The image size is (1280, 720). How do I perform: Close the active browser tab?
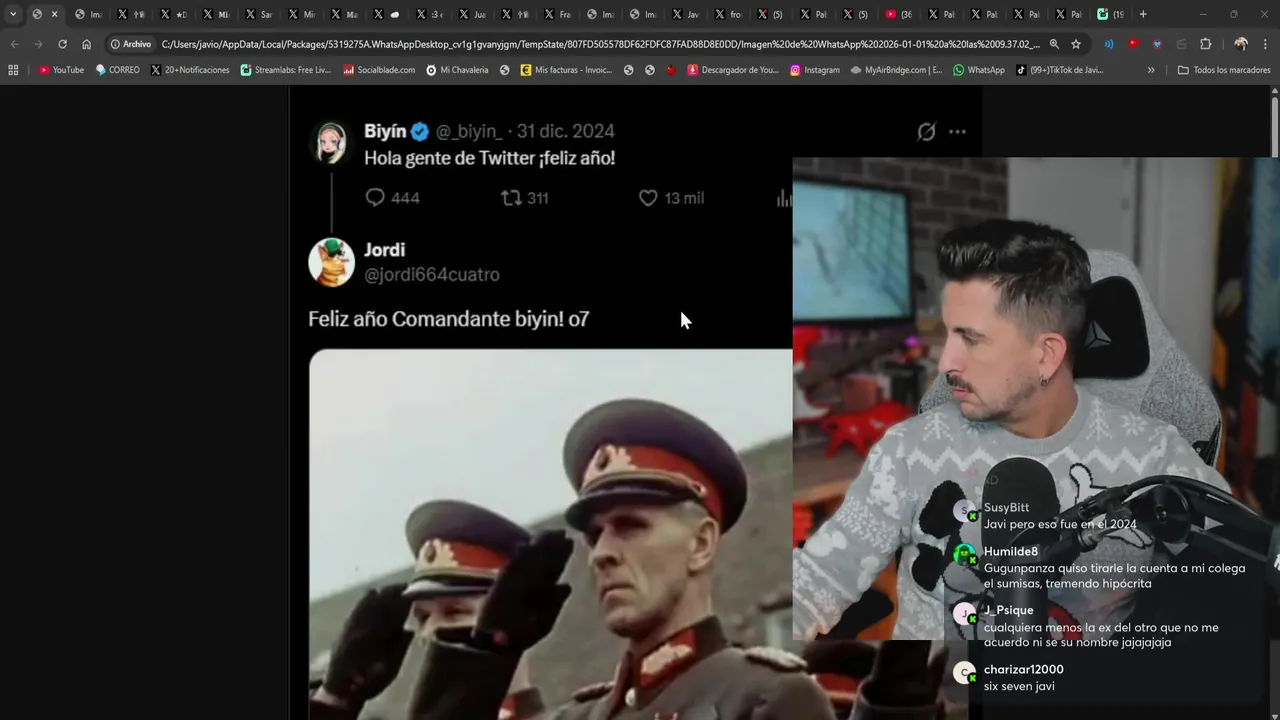click(x=54, y=14)
